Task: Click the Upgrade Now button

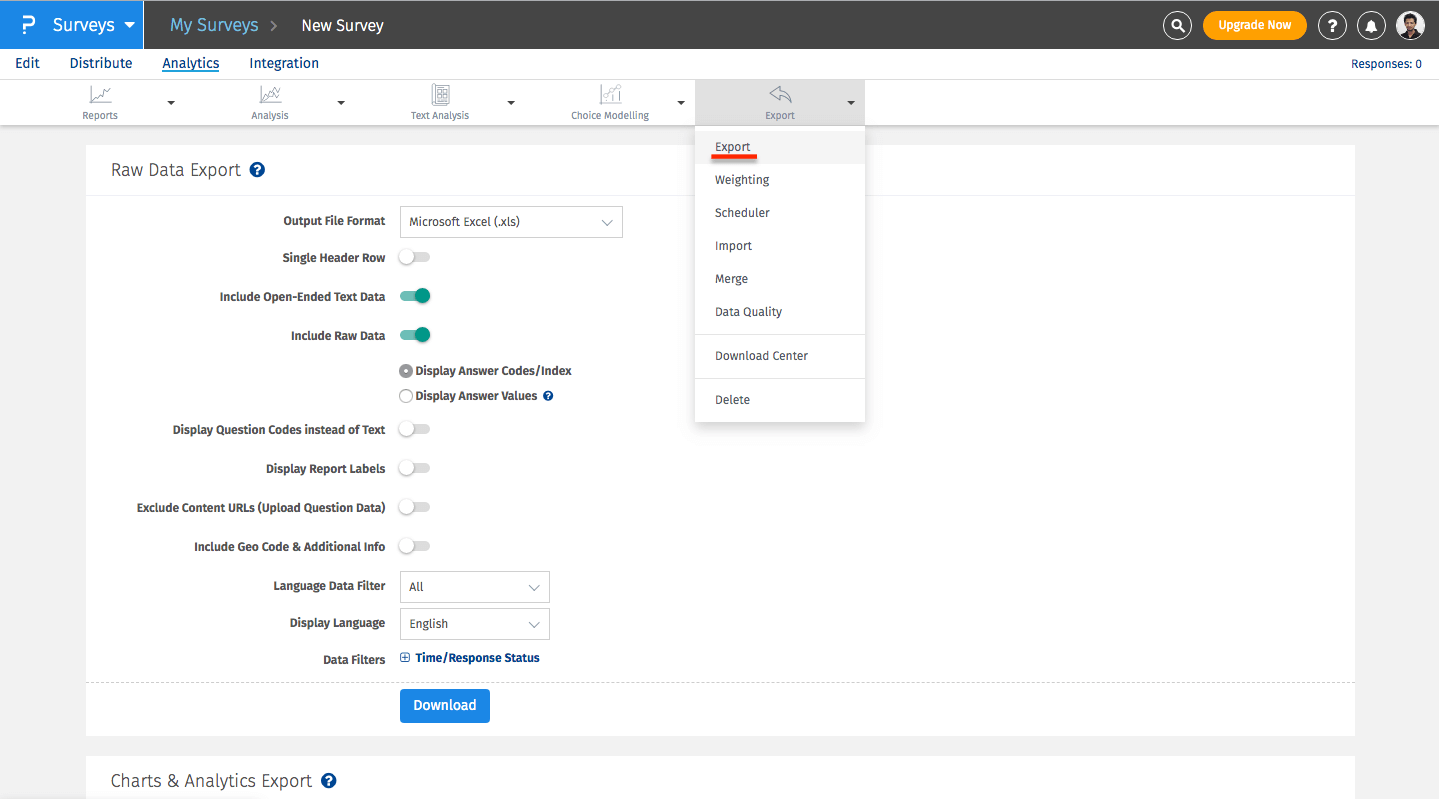Action: coord(1254,25)
